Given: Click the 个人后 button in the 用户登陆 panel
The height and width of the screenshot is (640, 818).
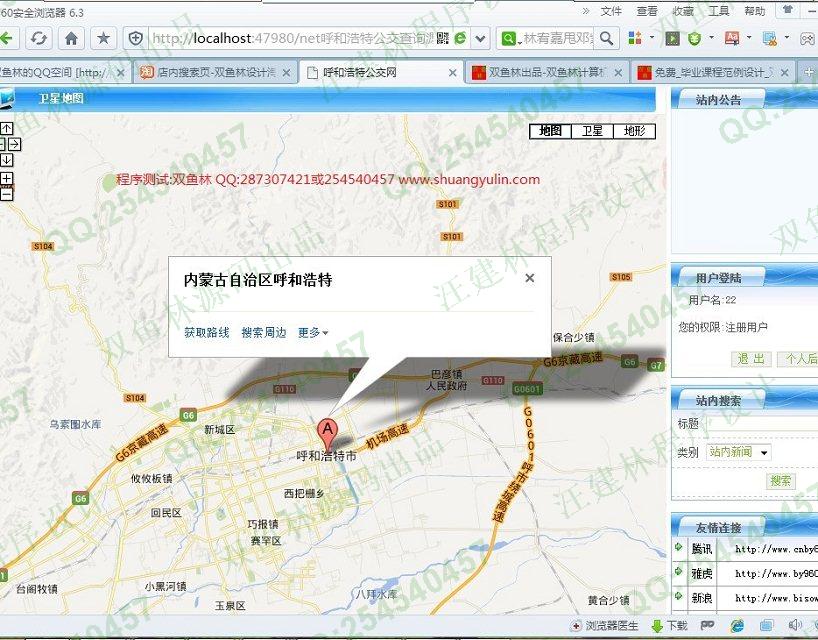Looking at the screenshot, I should click(798, 359).
